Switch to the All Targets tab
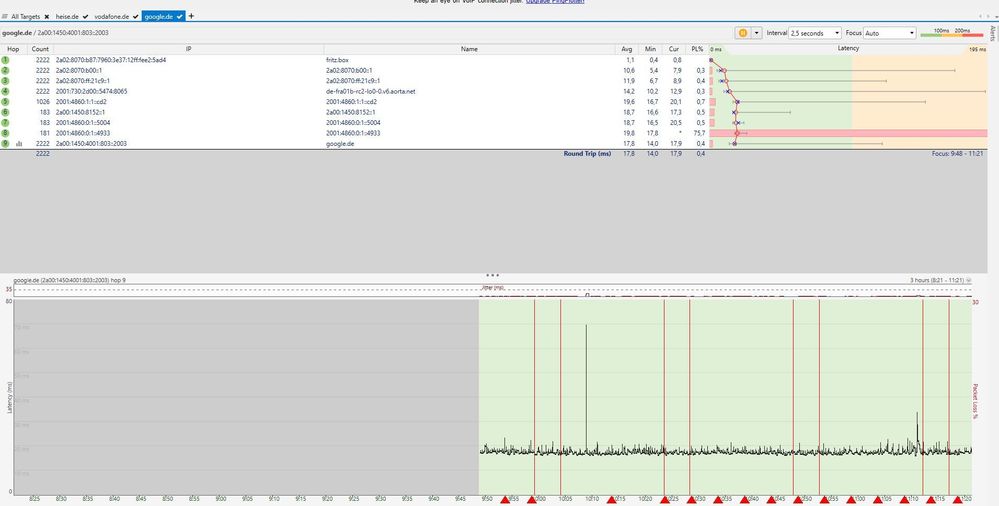Viewport: 999px width, 506px height. pyautogui.click(x=25, y=16)
